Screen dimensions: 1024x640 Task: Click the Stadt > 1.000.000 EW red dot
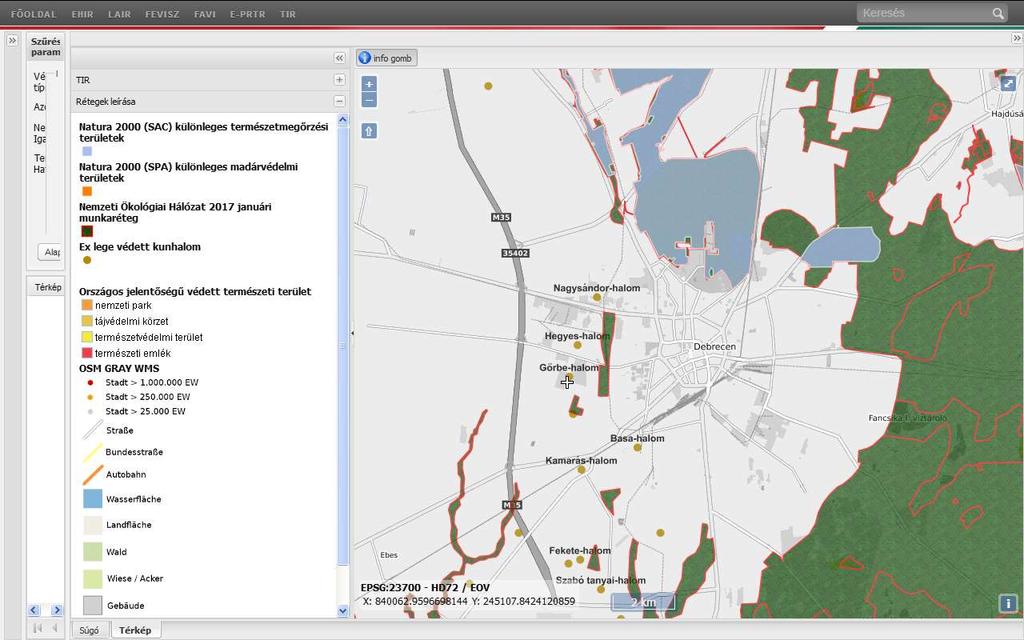(90, 383)
